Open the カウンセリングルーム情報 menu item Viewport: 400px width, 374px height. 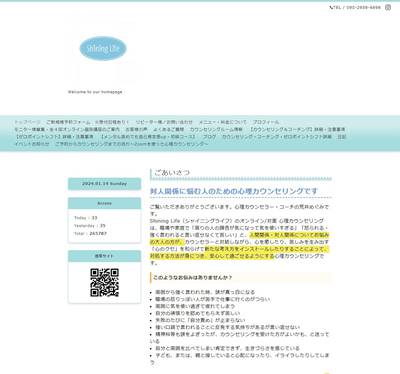[x=216, y=129]
